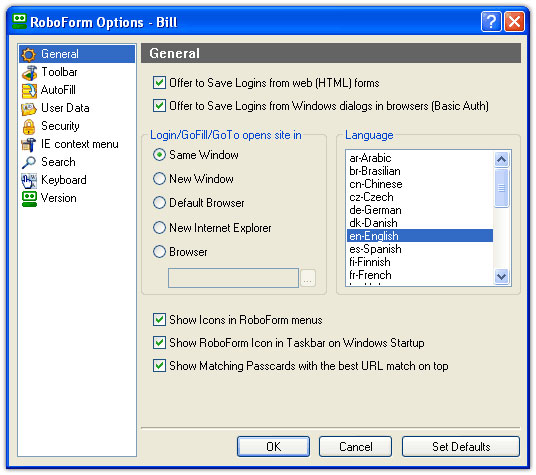Image resolution: width=536 pixels, height=475 pixels.
Task: Open User Data section icon
Action: [x=29, y=109]
